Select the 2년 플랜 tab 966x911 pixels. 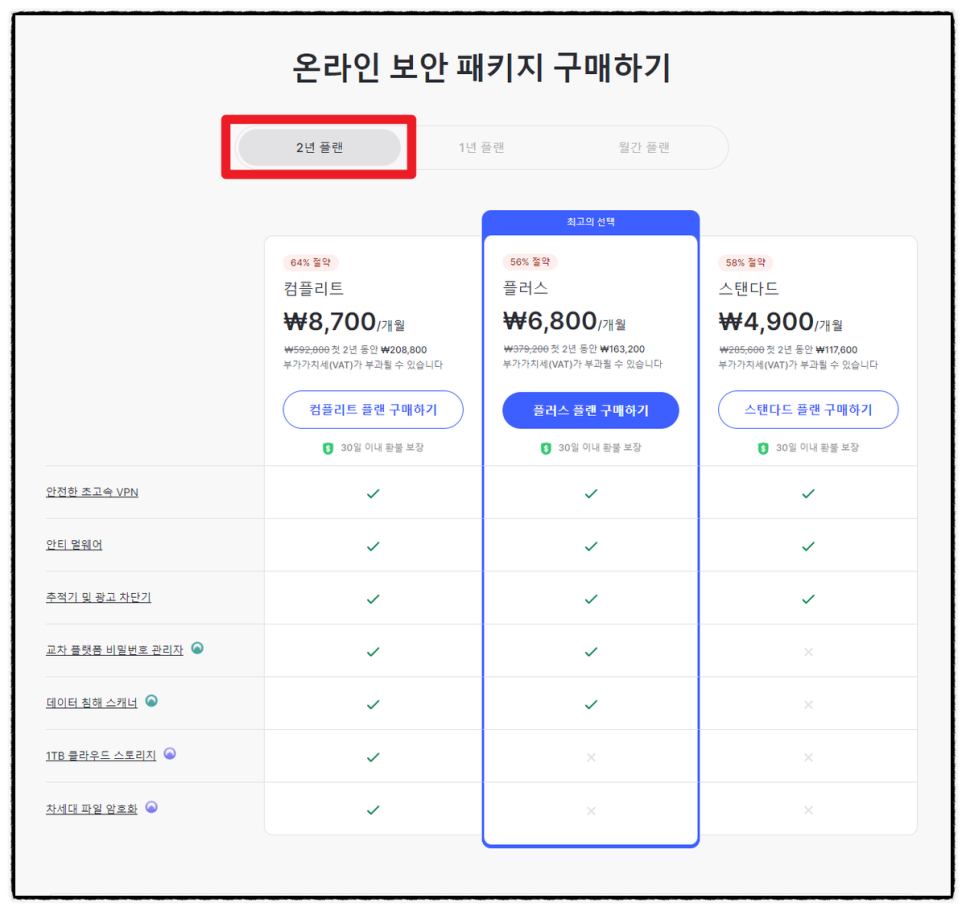point(319,147)
